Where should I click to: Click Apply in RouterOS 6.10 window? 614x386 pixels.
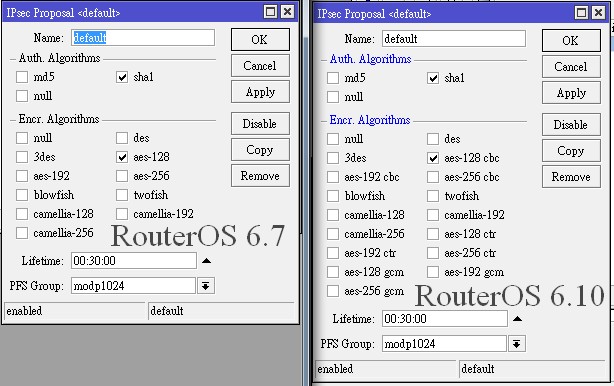(571, 93)
